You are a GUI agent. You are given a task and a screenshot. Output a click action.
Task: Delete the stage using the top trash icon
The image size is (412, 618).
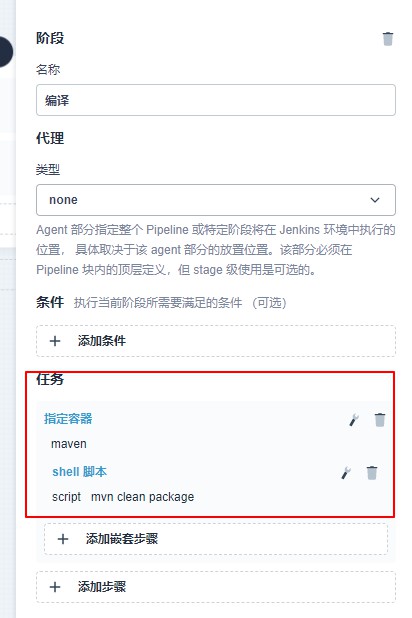tap(388, 39)
